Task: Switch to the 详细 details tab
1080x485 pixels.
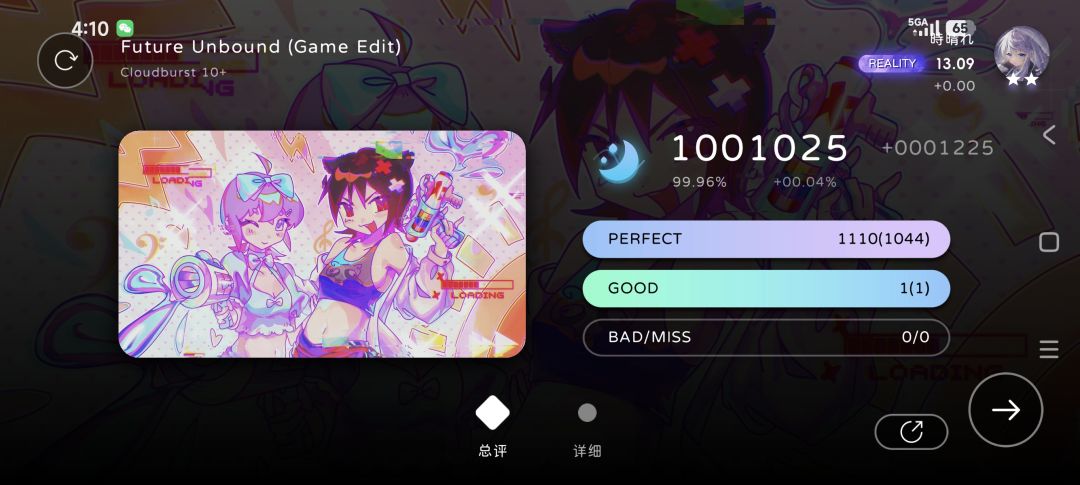Action: pyautogui.click(x=587, y=431)
